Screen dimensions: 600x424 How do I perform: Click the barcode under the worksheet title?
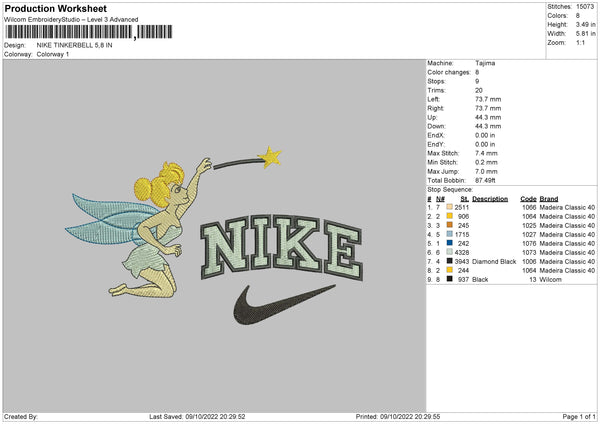coord(89,32)
